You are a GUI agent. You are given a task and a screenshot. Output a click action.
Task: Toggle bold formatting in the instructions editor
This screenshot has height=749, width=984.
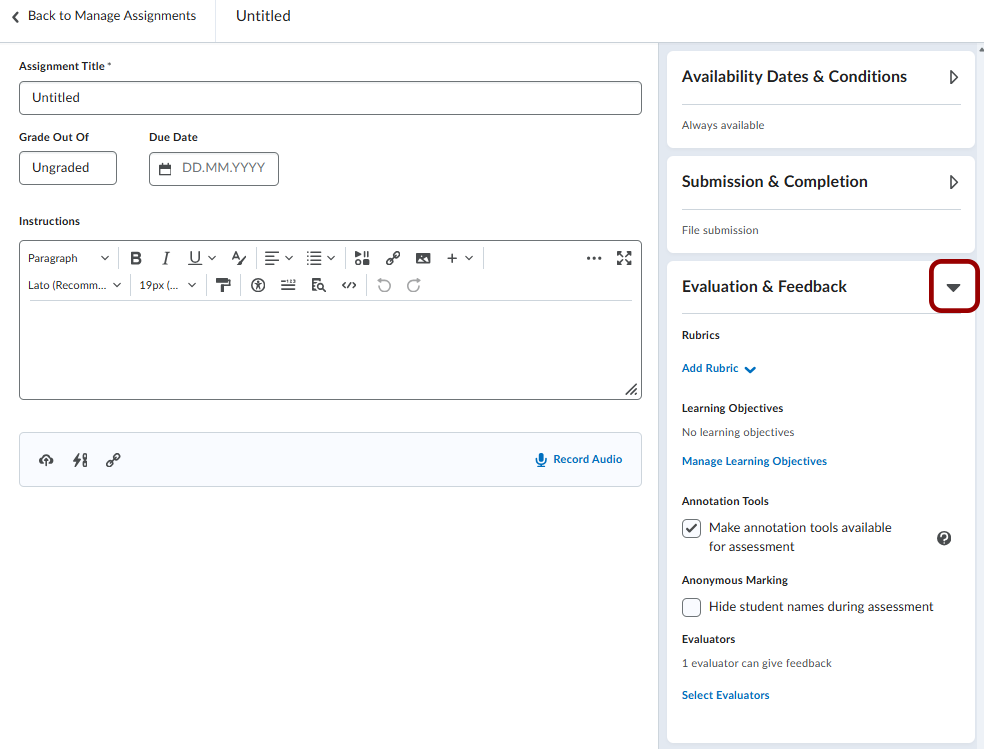136,258
